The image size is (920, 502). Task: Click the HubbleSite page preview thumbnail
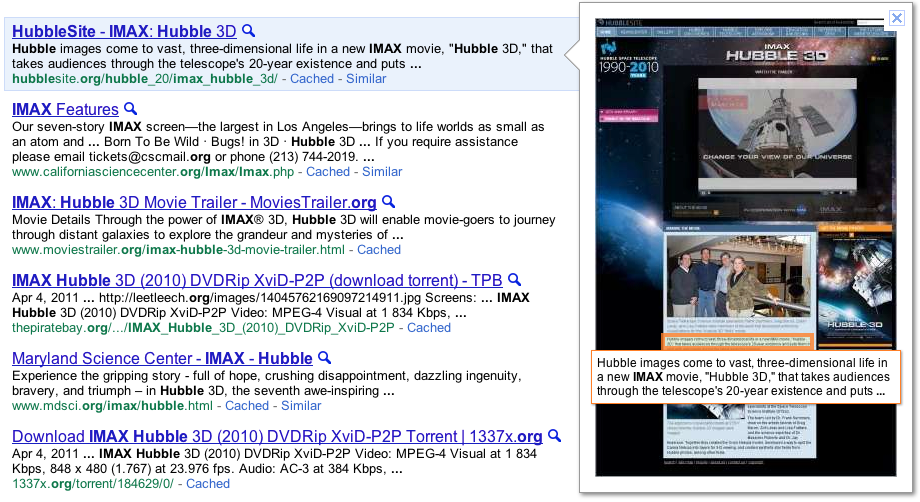[x=746, y=247]
